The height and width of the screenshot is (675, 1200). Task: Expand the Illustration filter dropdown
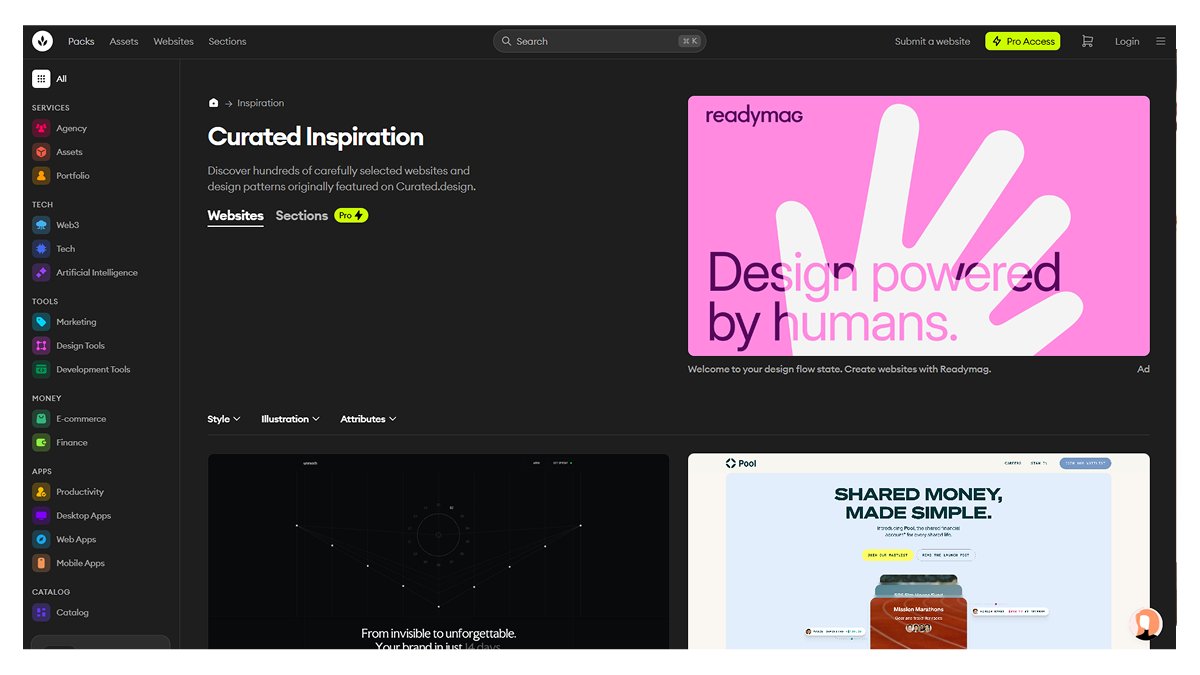290,419
